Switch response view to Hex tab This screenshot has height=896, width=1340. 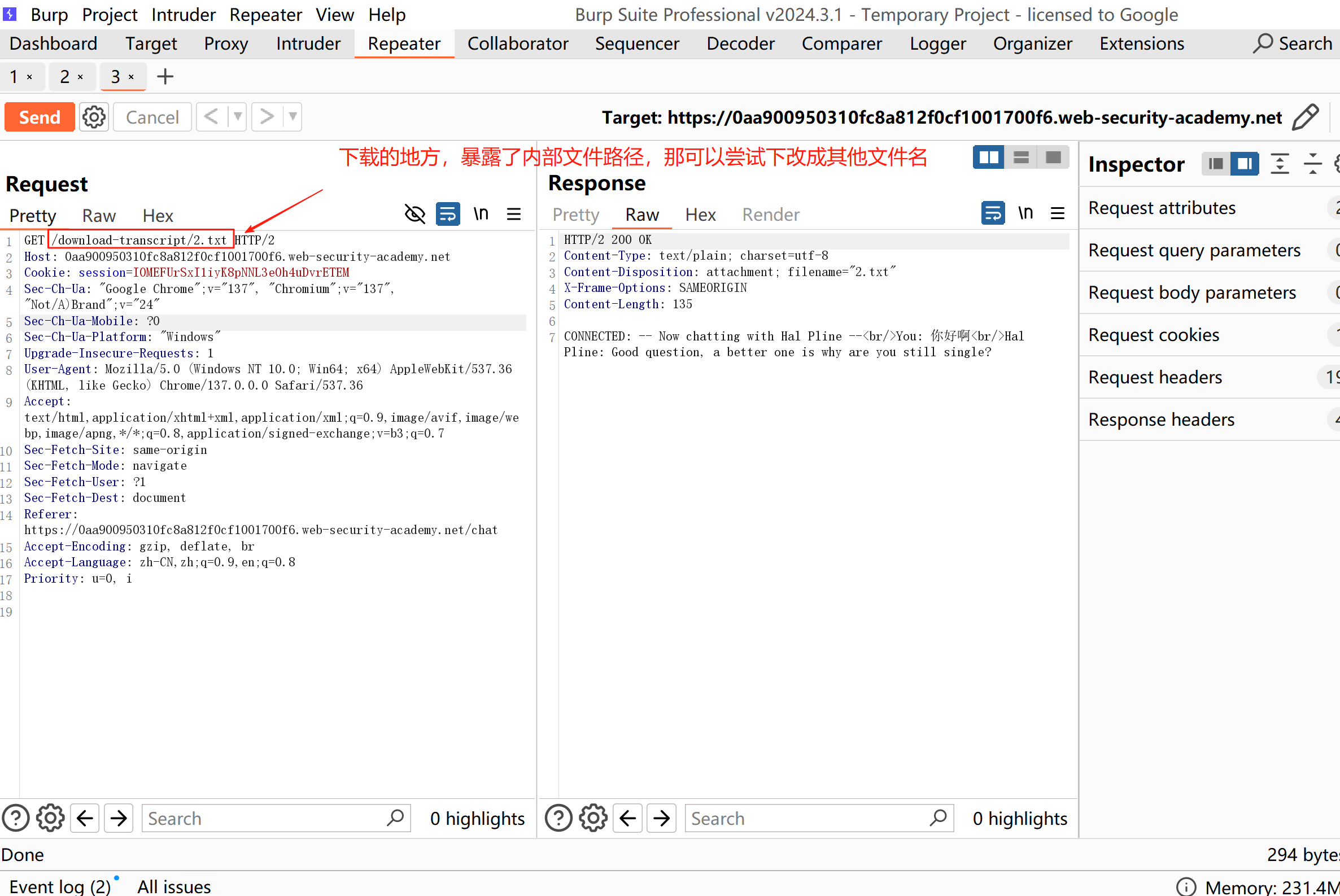(700, 215)
